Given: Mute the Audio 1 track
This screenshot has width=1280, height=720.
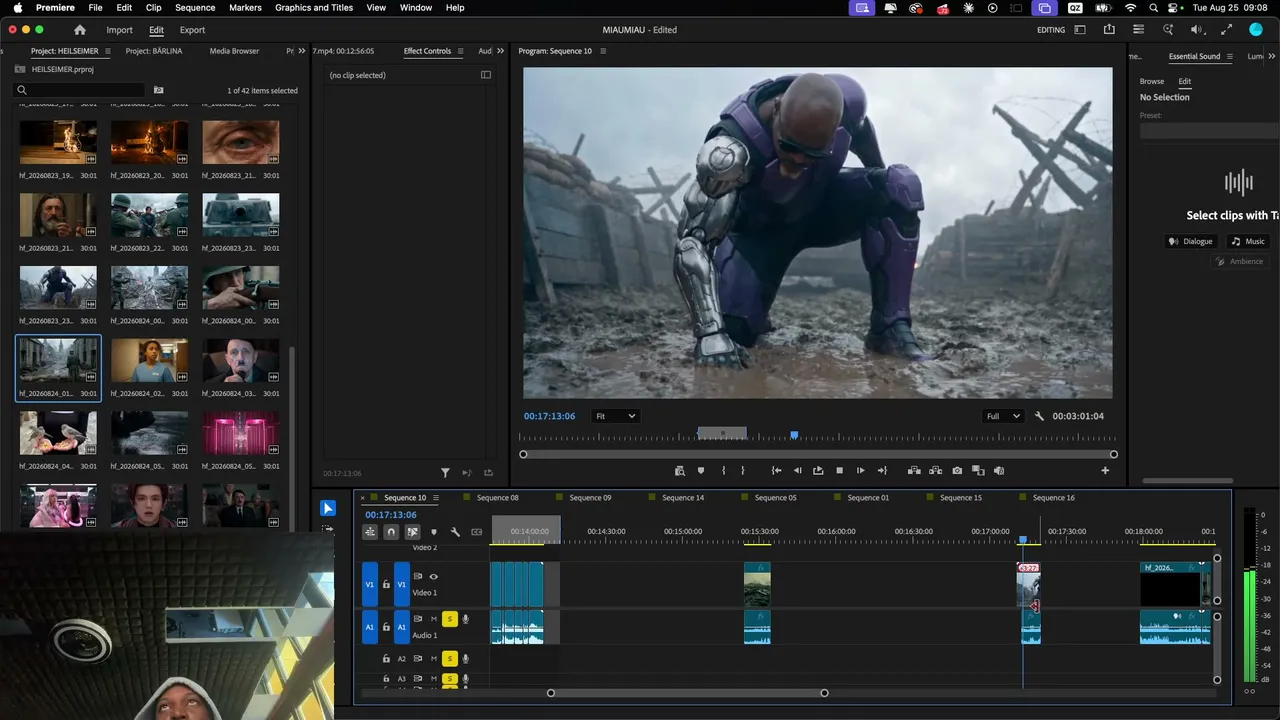Looking at the screenshot, I should pyautogui.click(x=434, y=619).
